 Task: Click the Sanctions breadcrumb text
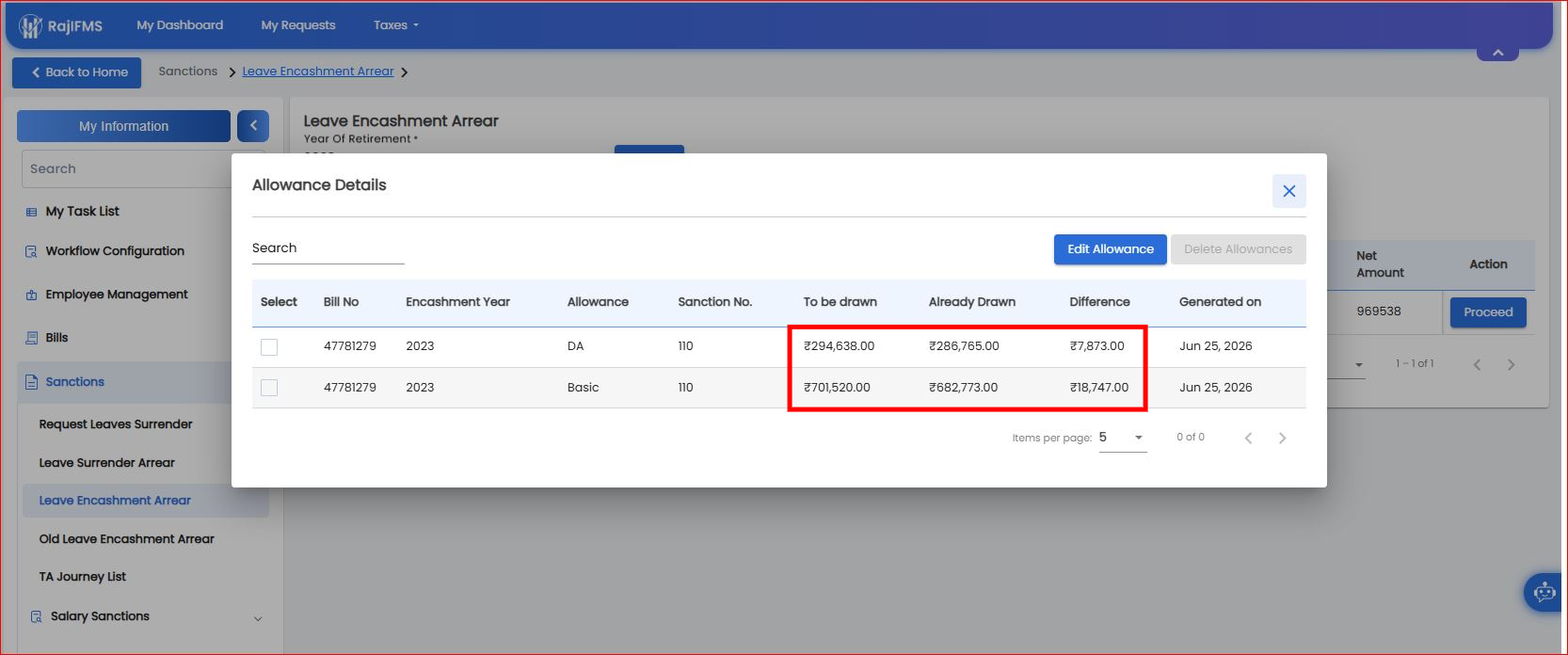tap(188, 72)
